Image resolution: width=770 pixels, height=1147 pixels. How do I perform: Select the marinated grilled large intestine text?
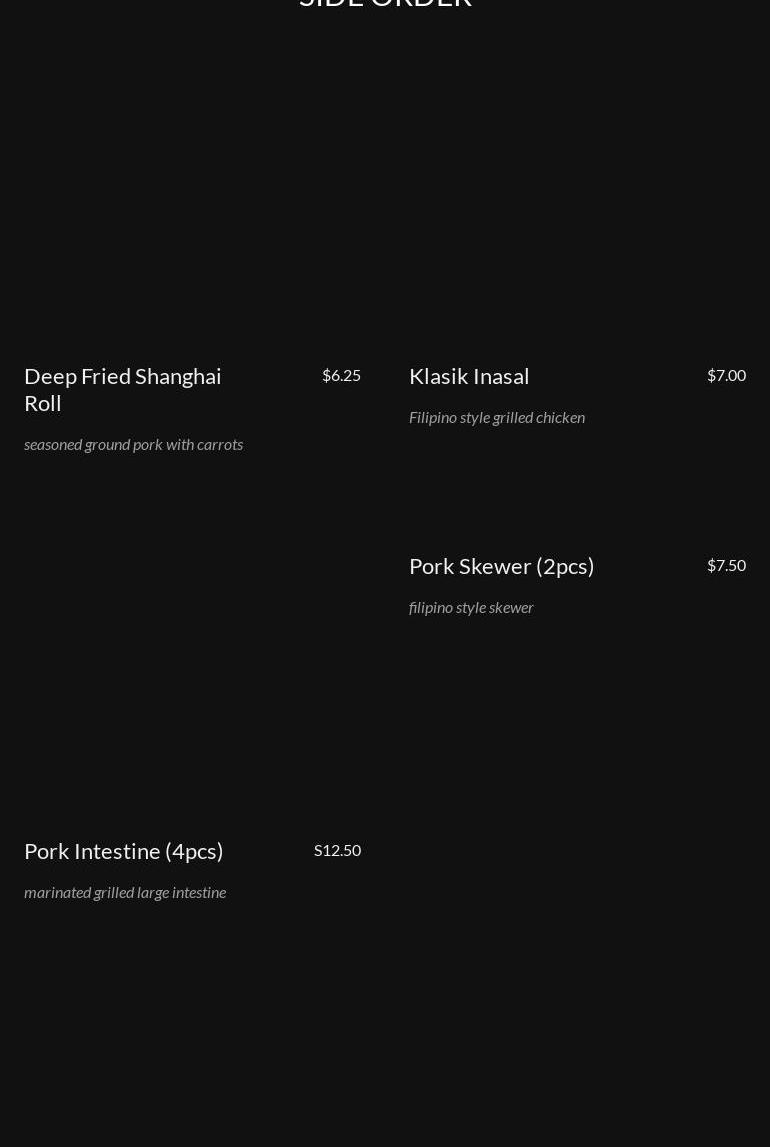[125, 893]
